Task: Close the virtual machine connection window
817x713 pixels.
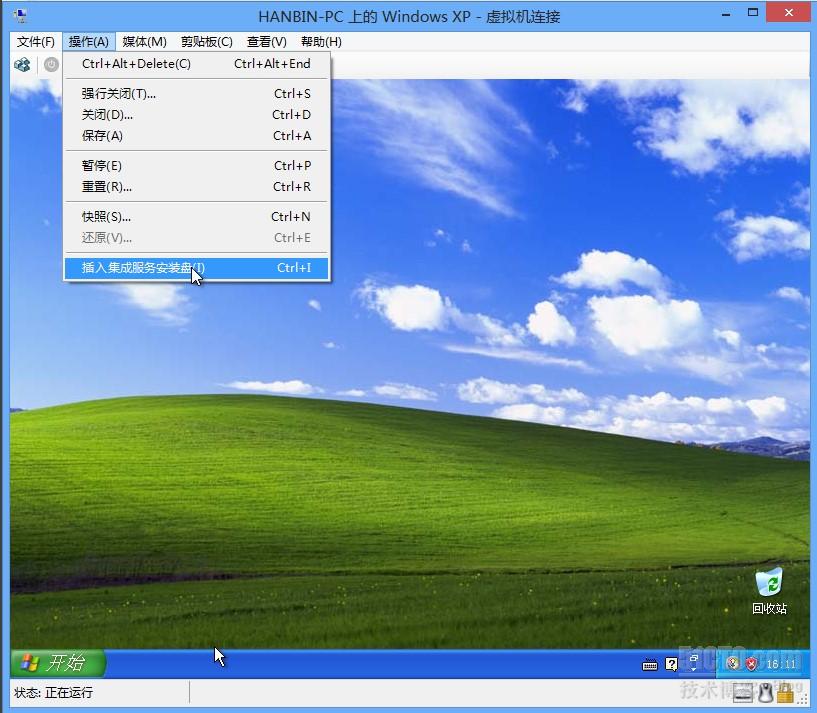Action: (788, 14)
